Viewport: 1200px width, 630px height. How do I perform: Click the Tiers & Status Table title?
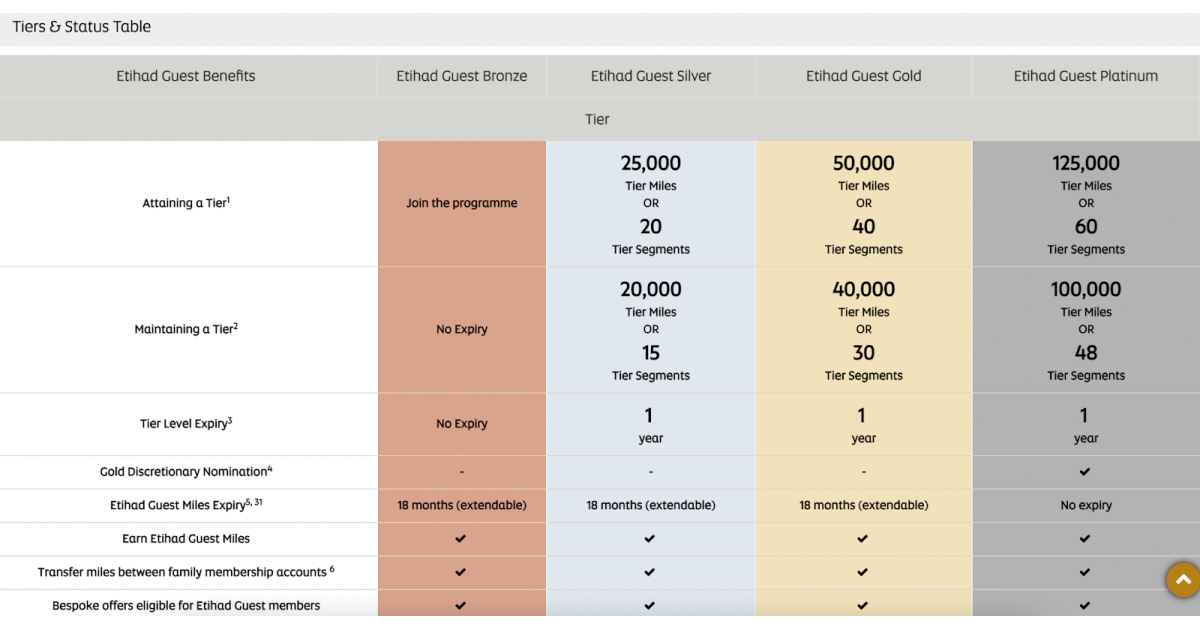(82, 27)
